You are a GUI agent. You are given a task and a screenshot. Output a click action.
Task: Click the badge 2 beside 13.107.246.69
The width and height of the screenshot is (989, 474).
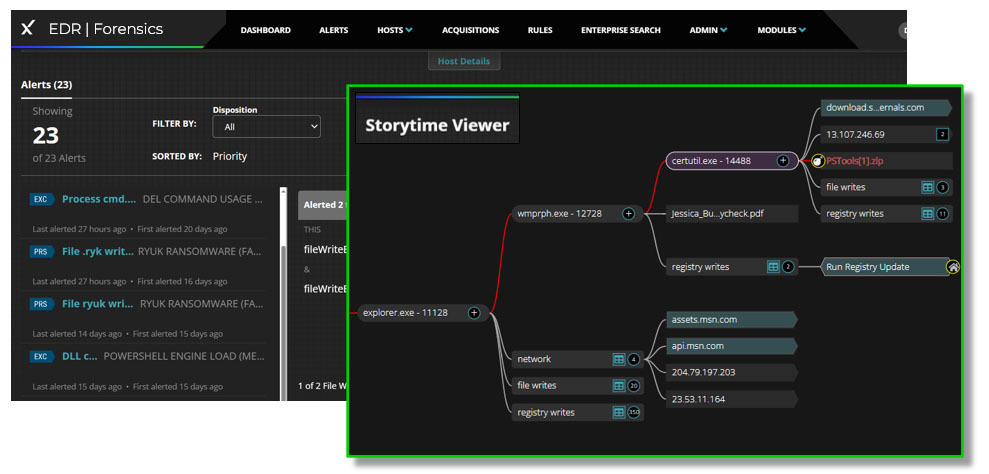(942, 134)
